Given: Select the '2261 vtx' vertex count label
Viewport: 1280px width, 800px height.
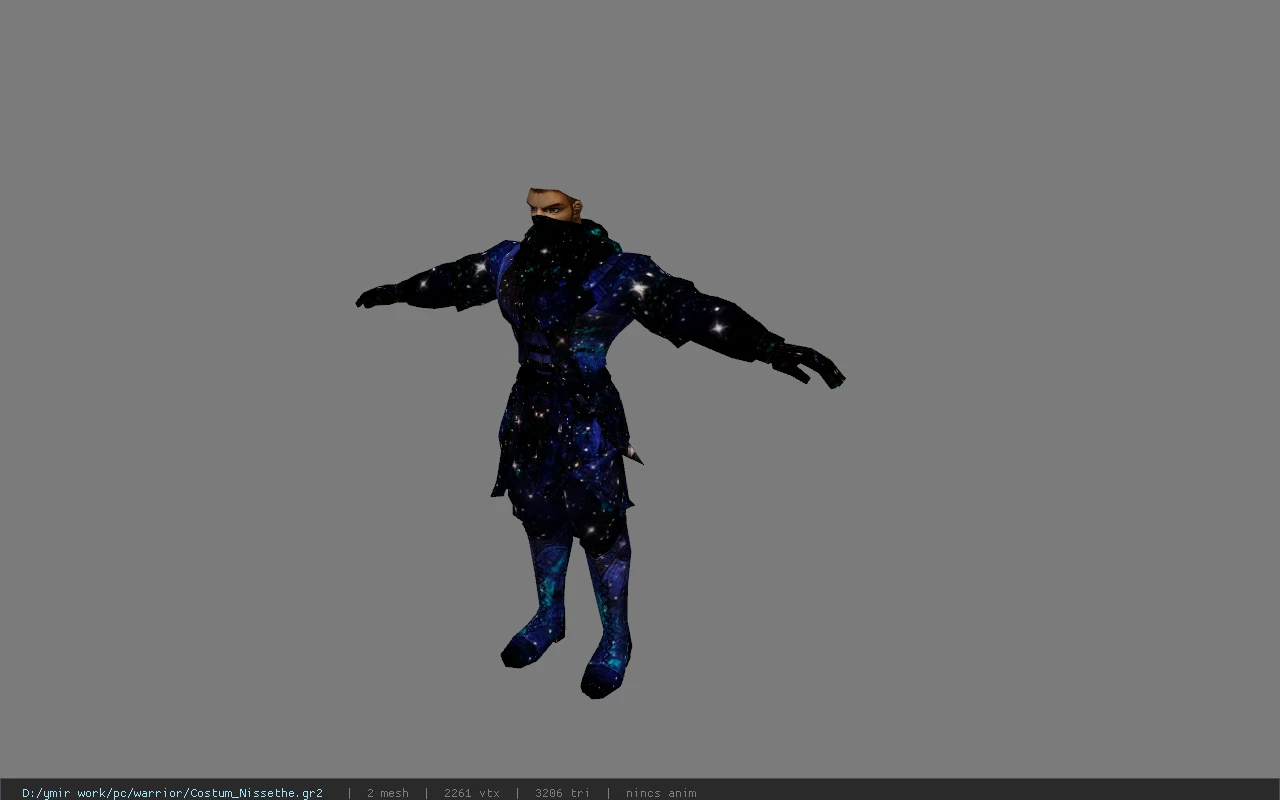Looking at the screenshot, I should (x=472, y=793).
